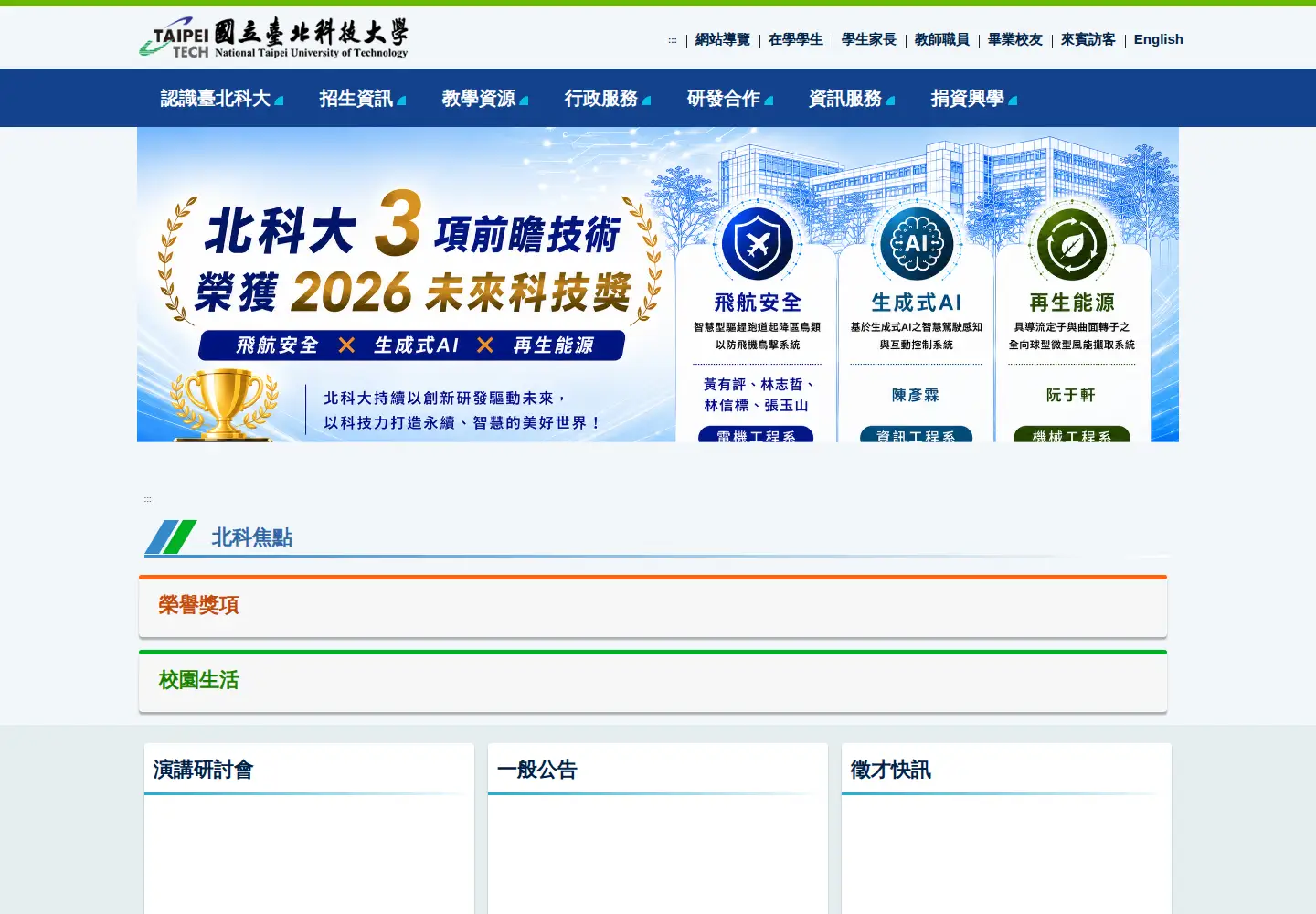1316x914 pixels.
Task: Click the name 阮于軒 in banner
Action: click(1071, 395)
